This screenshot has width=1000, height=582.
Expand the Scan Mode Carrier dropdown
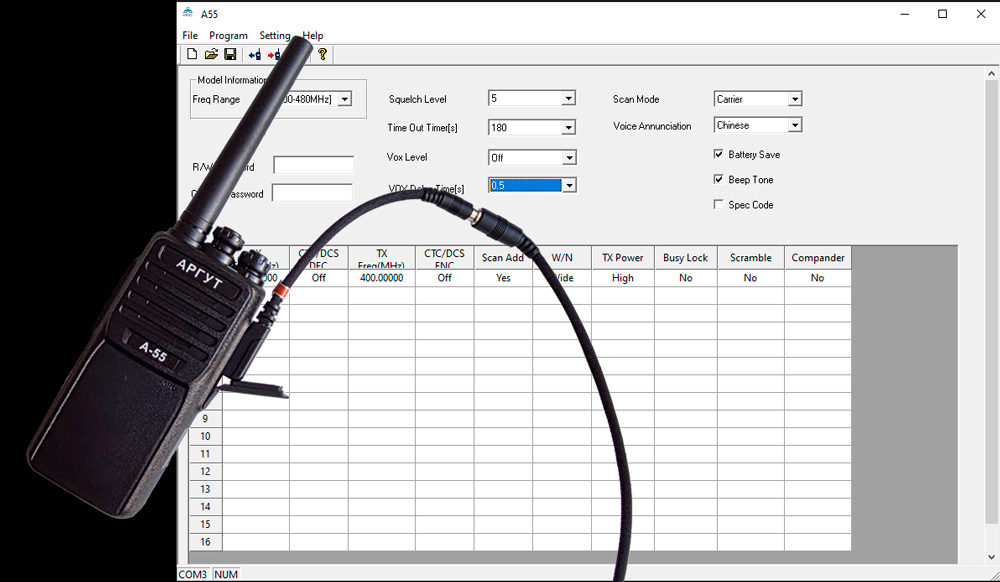(x=794, y=99)
